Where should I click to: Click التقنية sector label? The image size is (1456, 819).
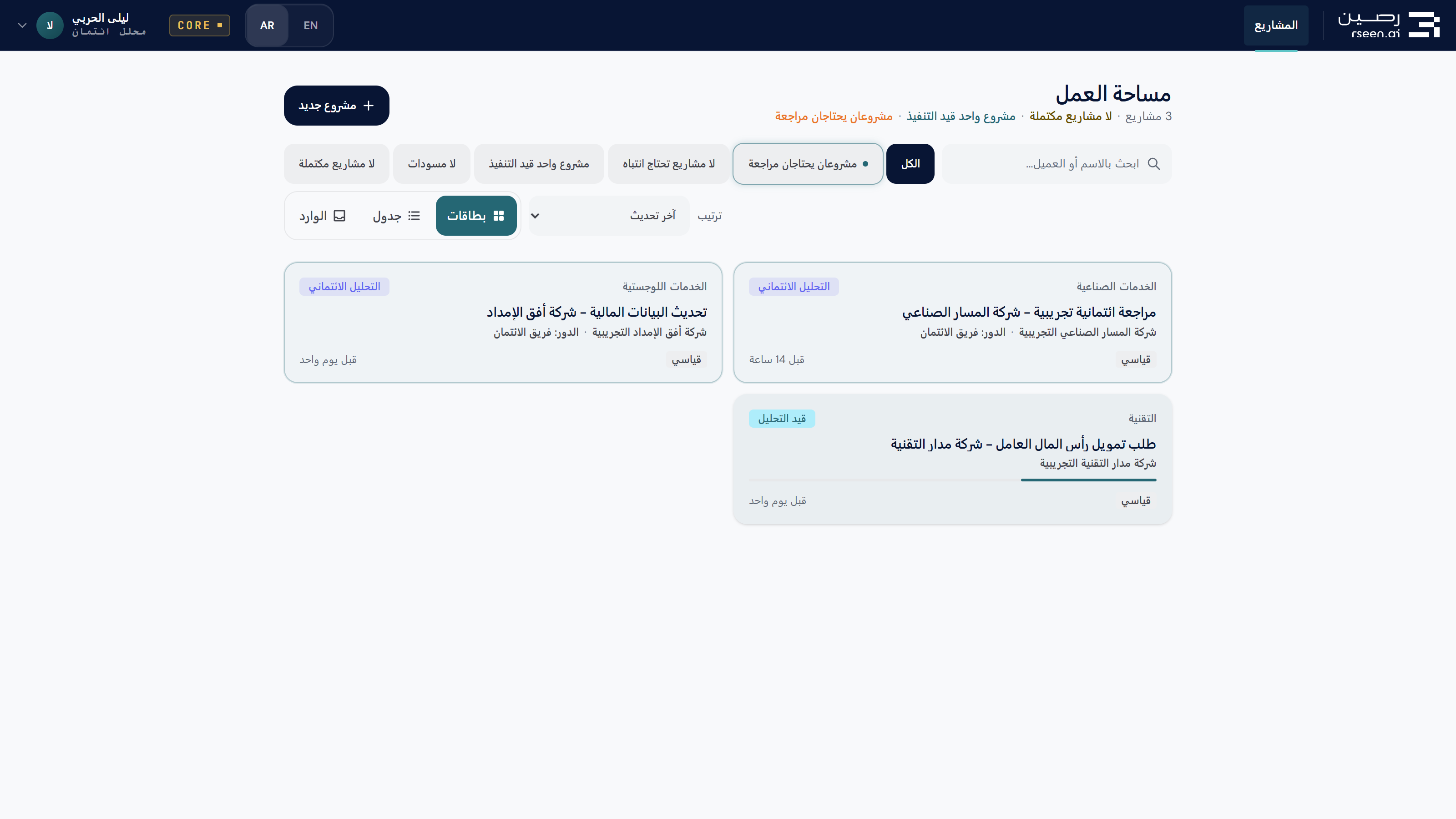[1143, 419]
